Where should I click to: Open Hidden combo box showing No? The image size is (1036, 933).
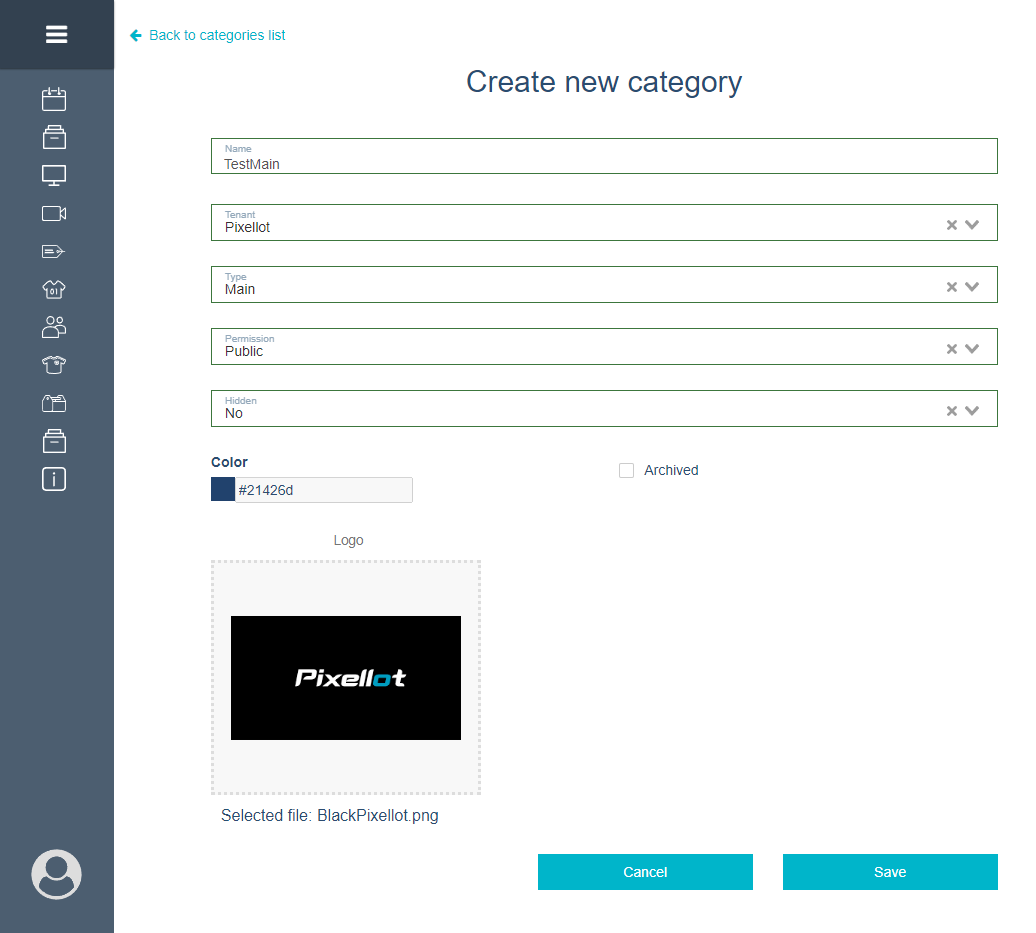point(604,408)
